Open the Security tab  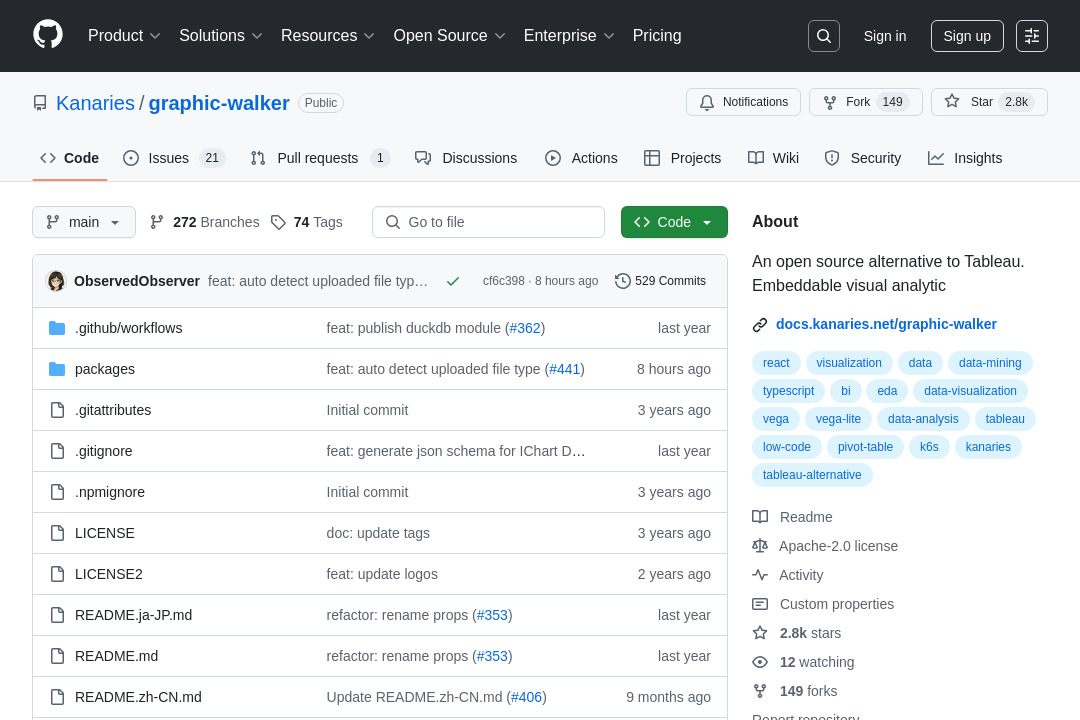[863, 158]
